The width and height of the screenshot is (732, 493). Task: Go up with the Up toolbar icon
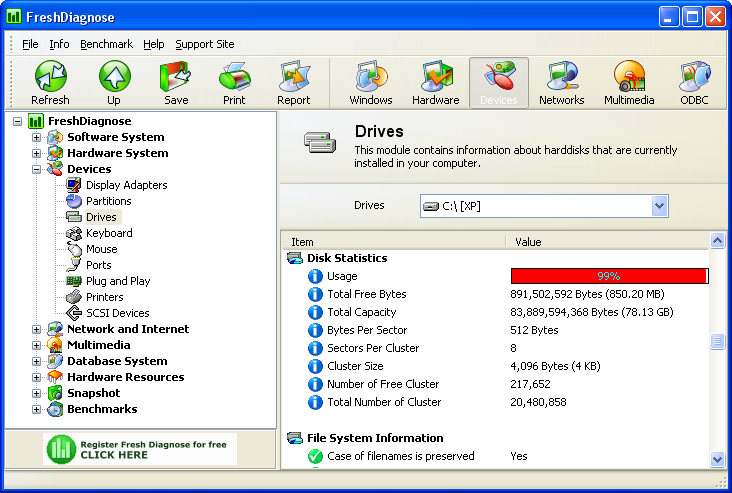click(114, 76)
